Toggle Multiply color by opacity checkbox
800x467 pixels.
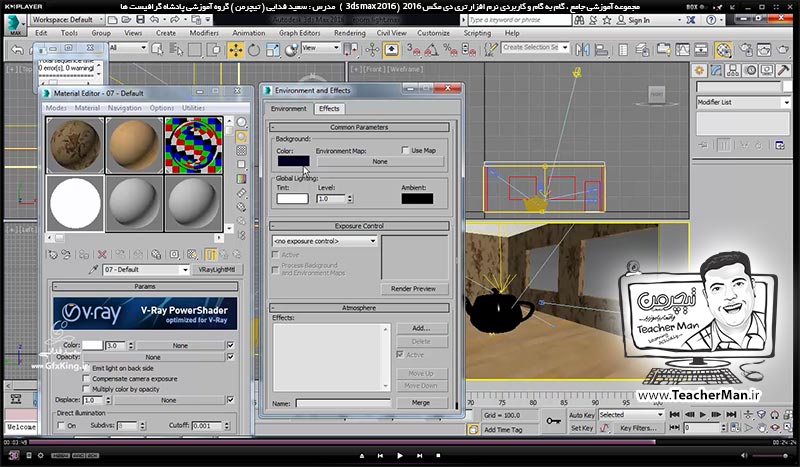pos(86,389)
